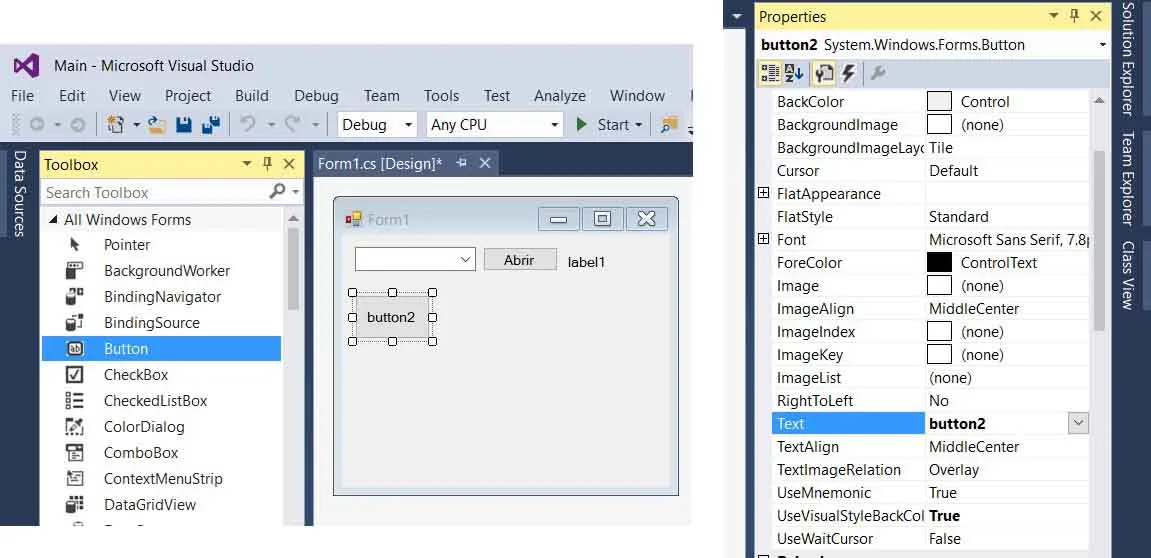Click the Open File toolbar icon

[x=157, y=125]
